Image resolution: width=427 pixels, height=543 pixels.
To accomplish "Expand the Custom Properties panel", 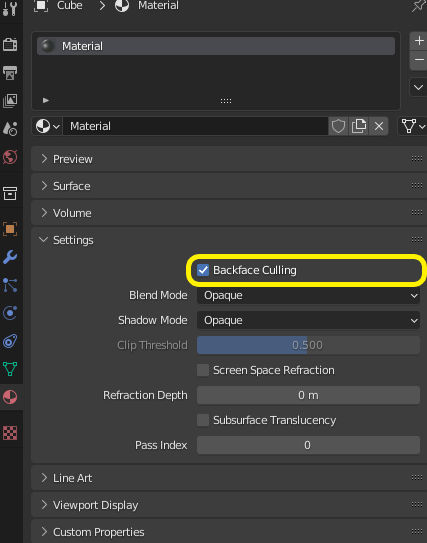I will pos(229,532).
